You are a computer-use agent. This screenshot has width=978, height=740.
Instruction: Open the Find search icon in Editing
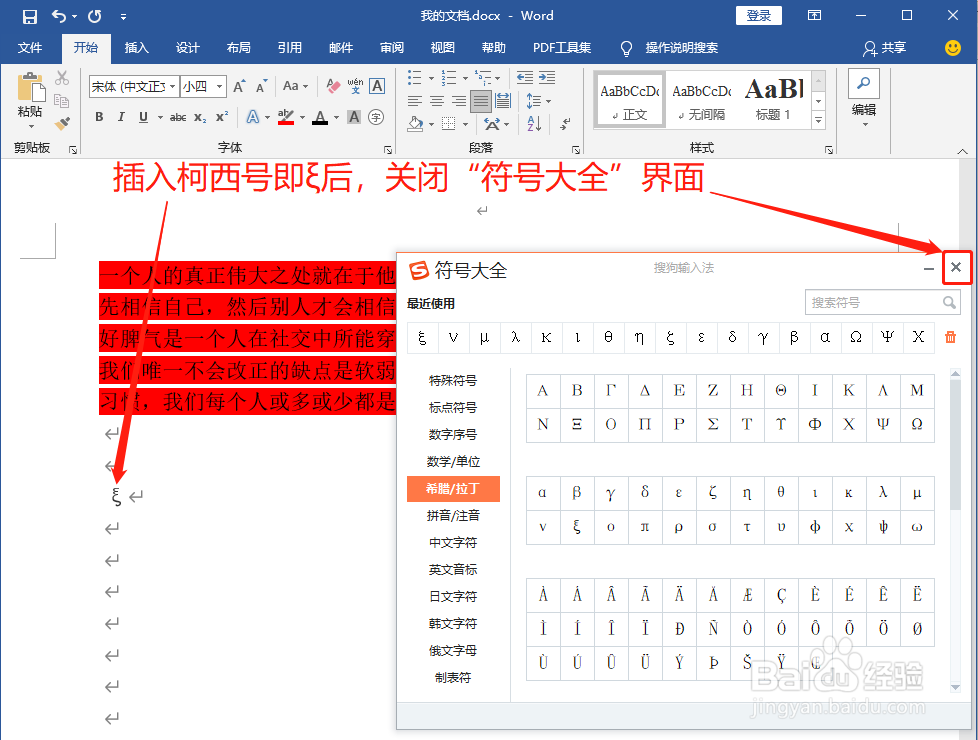tap(864, 84)
